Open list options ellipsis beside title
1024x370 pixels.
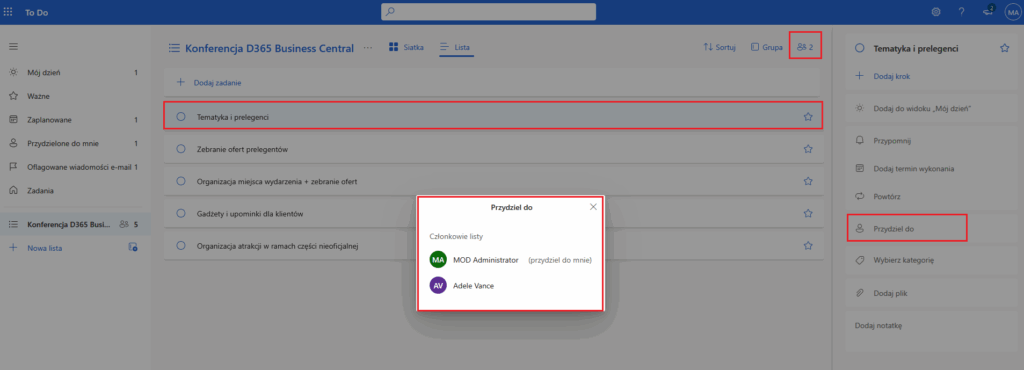click(x=368, y=48)
